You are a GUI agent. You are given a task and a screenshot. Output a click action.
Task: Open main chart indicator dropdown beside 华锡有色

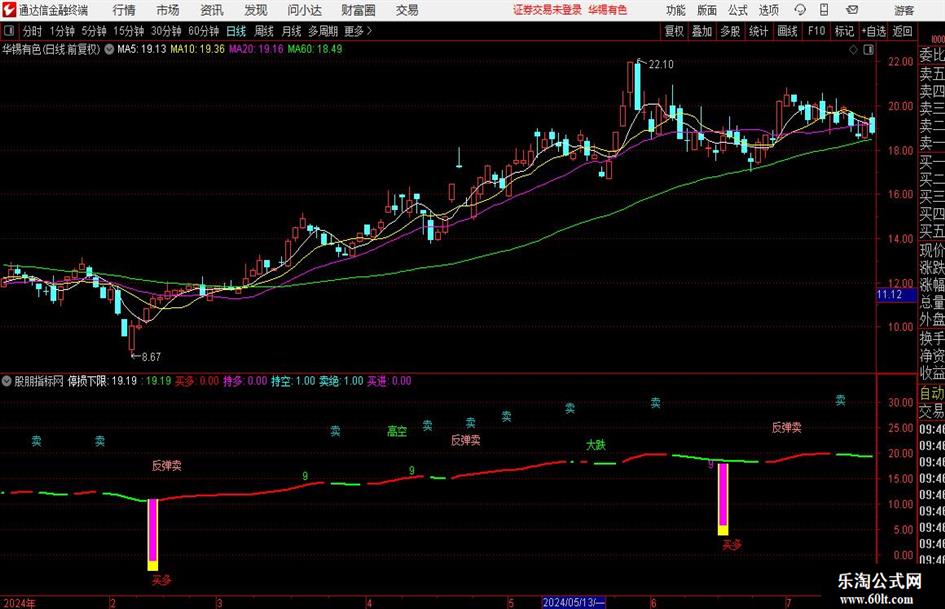(109, 49)
